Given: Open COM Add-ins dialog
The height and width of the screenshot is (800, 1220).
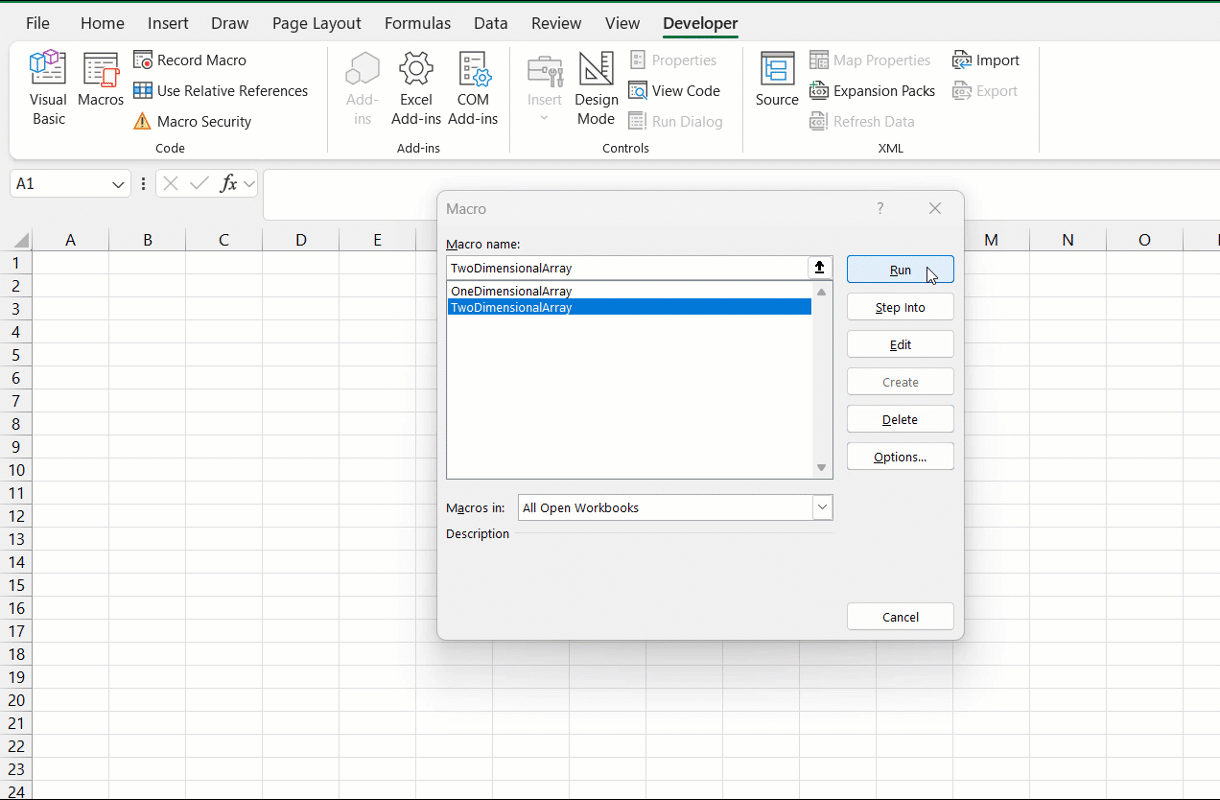Looking at the screenshot, I should point(473,89).
